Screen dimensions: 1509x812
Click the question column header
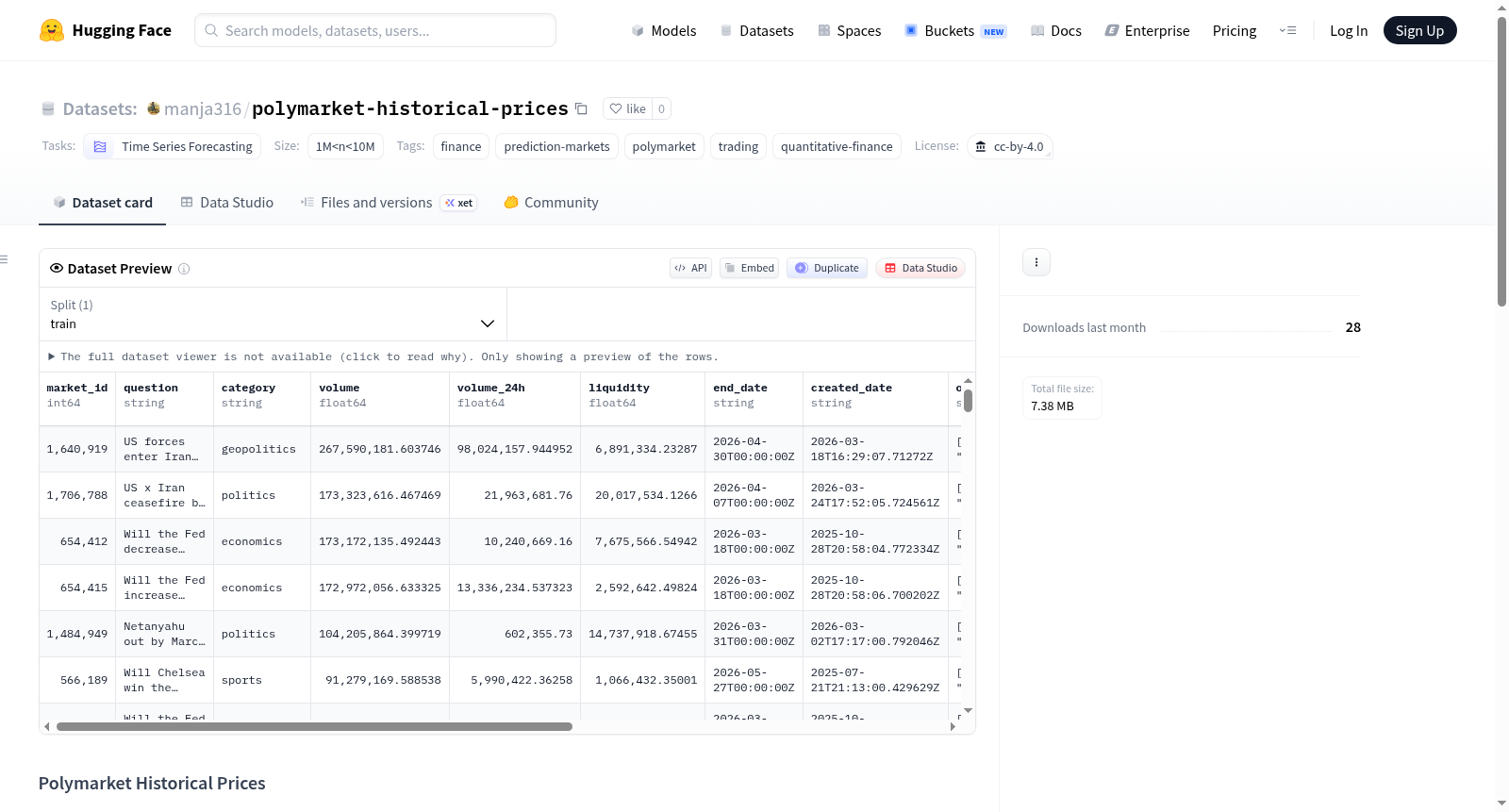point(165,395)
